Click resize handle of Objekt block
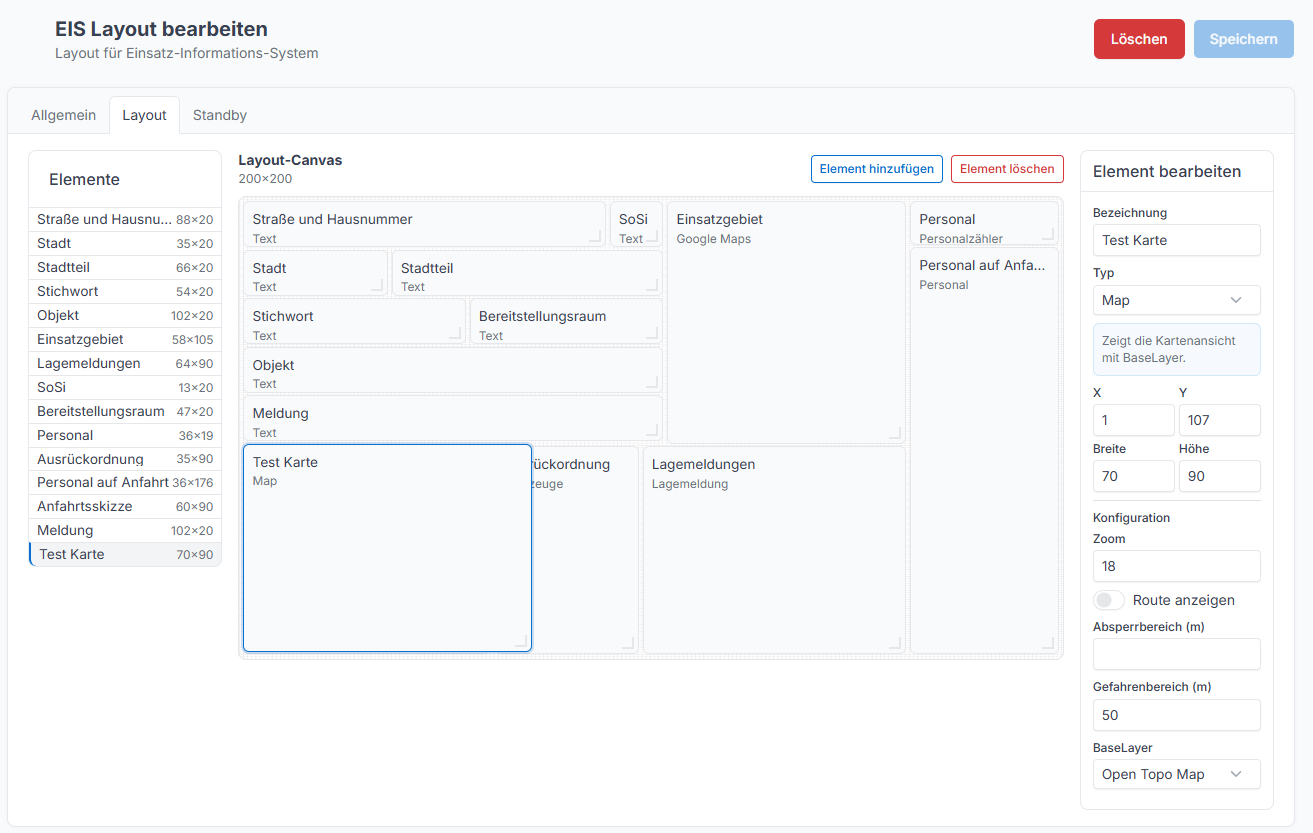The height and width of the screenshot is (833, 1313). point(653,383)
